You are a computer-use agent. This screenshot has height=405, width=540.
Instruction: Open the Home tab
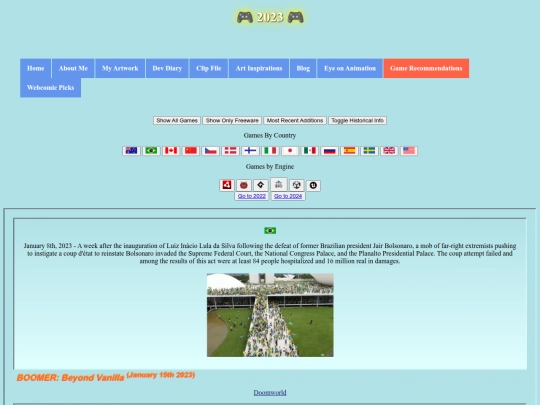point(35,68)
